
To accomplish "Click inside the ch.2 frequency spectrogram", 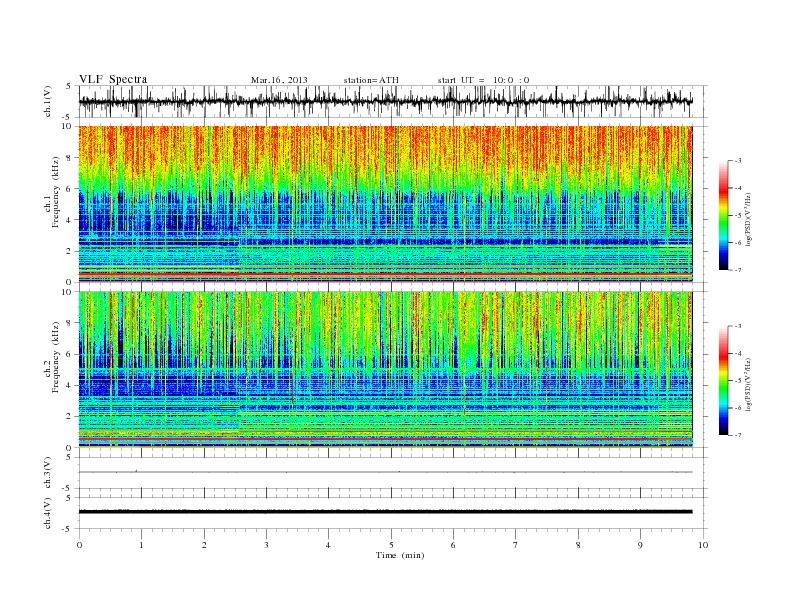I will click(x=385, y=370).
